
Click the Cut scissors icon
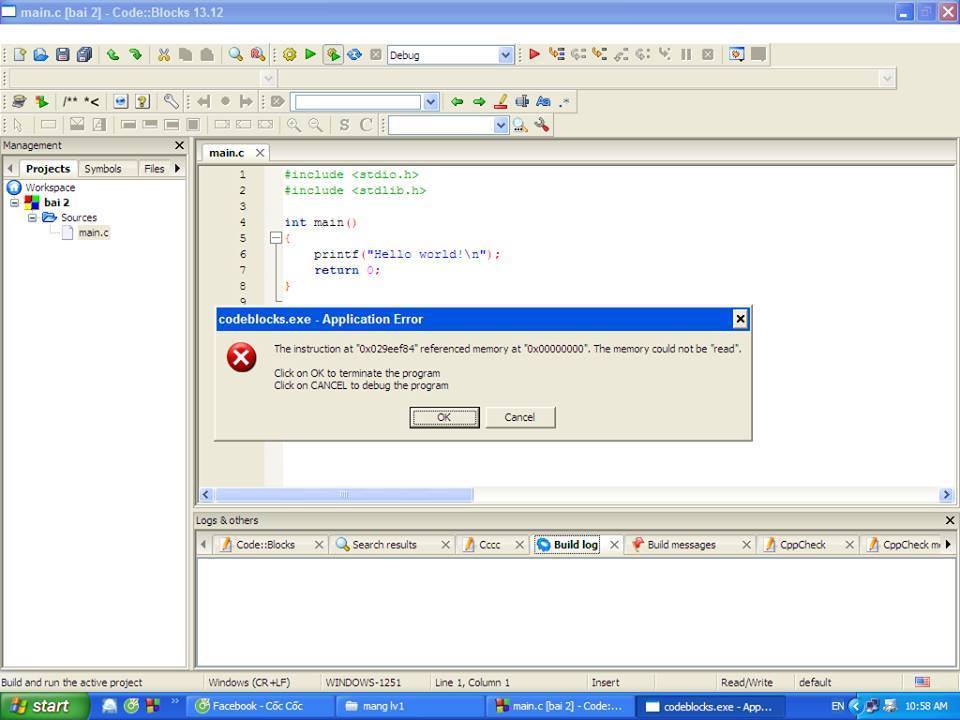click(163, 55)
